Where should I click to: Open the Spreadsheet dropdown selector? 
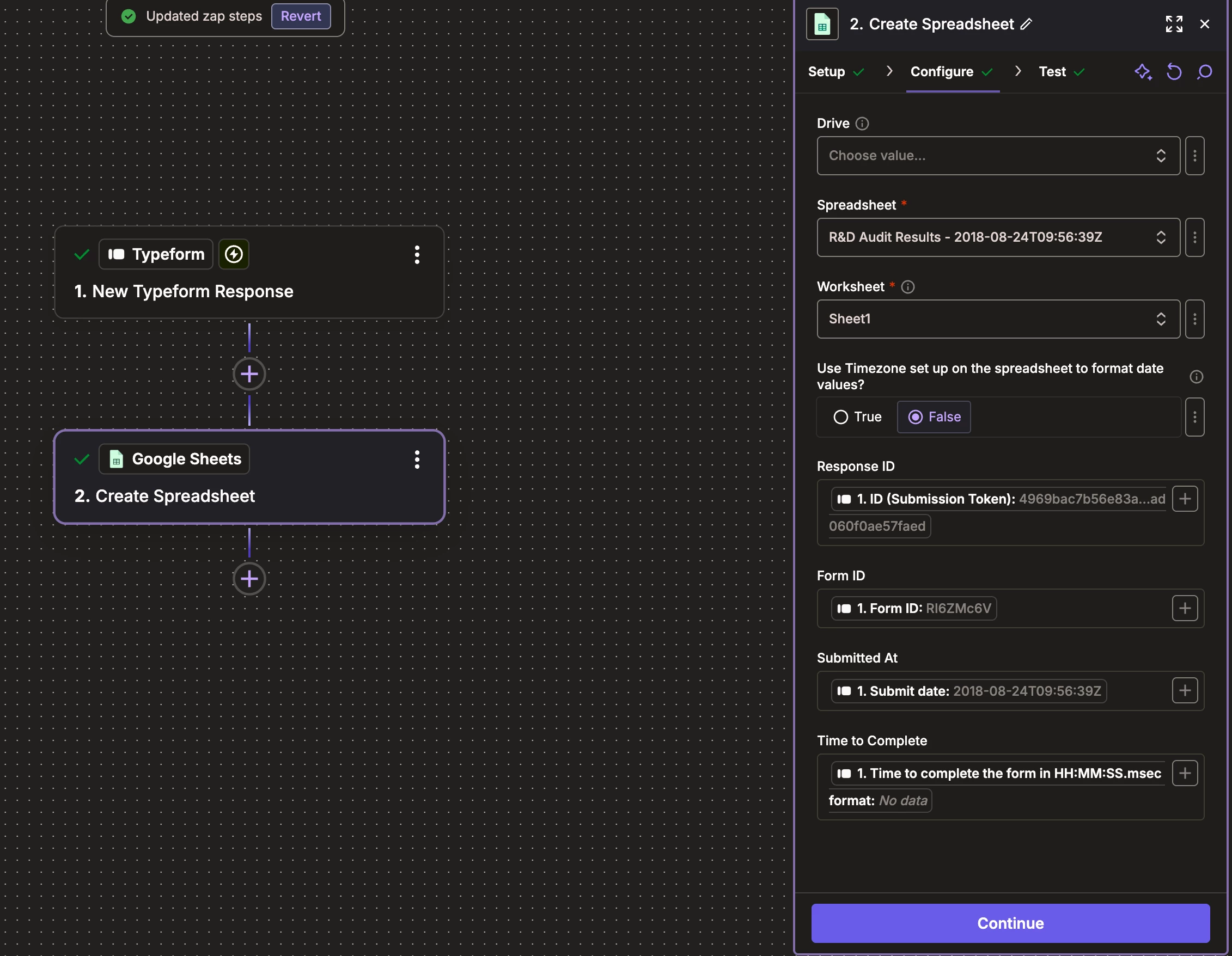tap(998, 237)
